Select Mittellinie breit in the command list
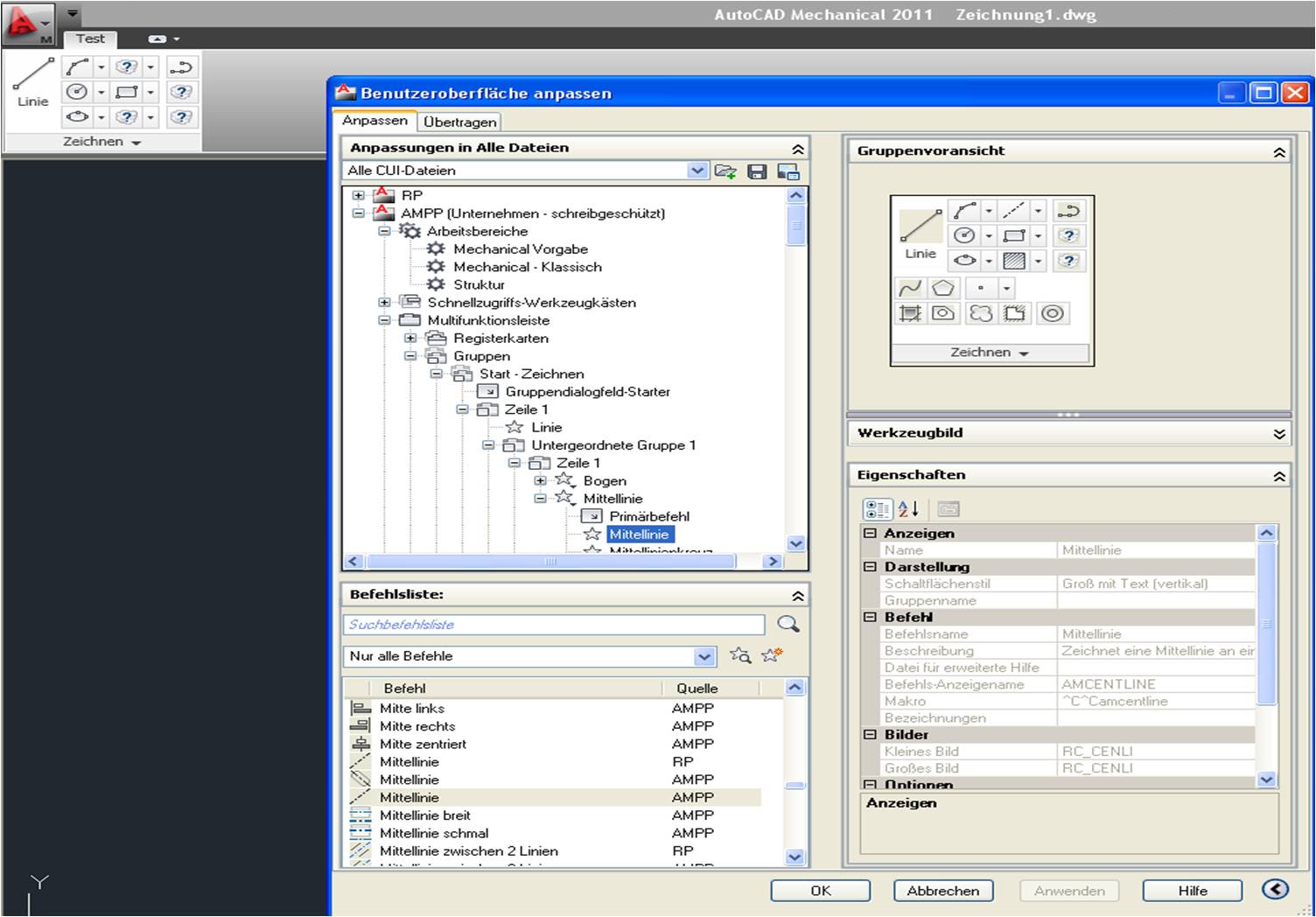This screenshot has height=917, width=1316. coord(425,815)
